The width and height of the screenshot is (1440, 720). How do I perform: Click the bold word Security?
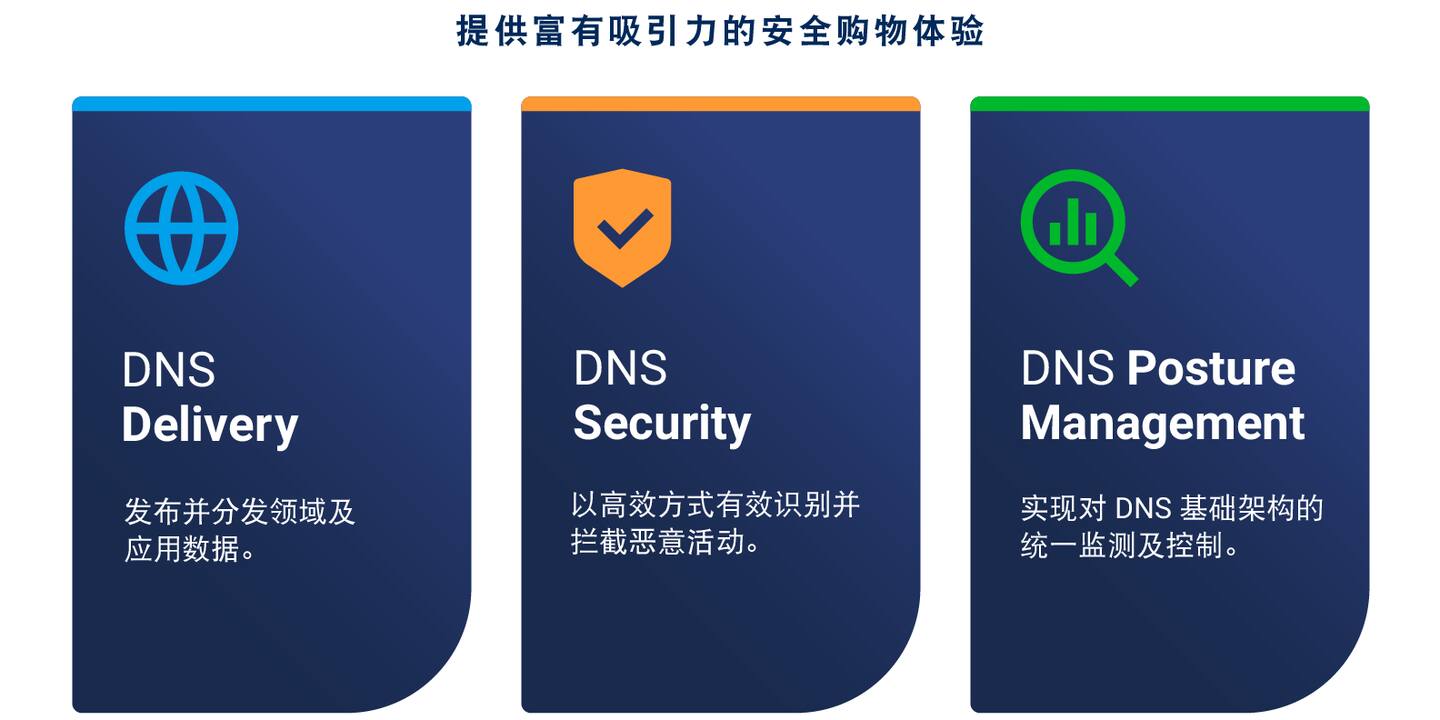coord(661,423)
